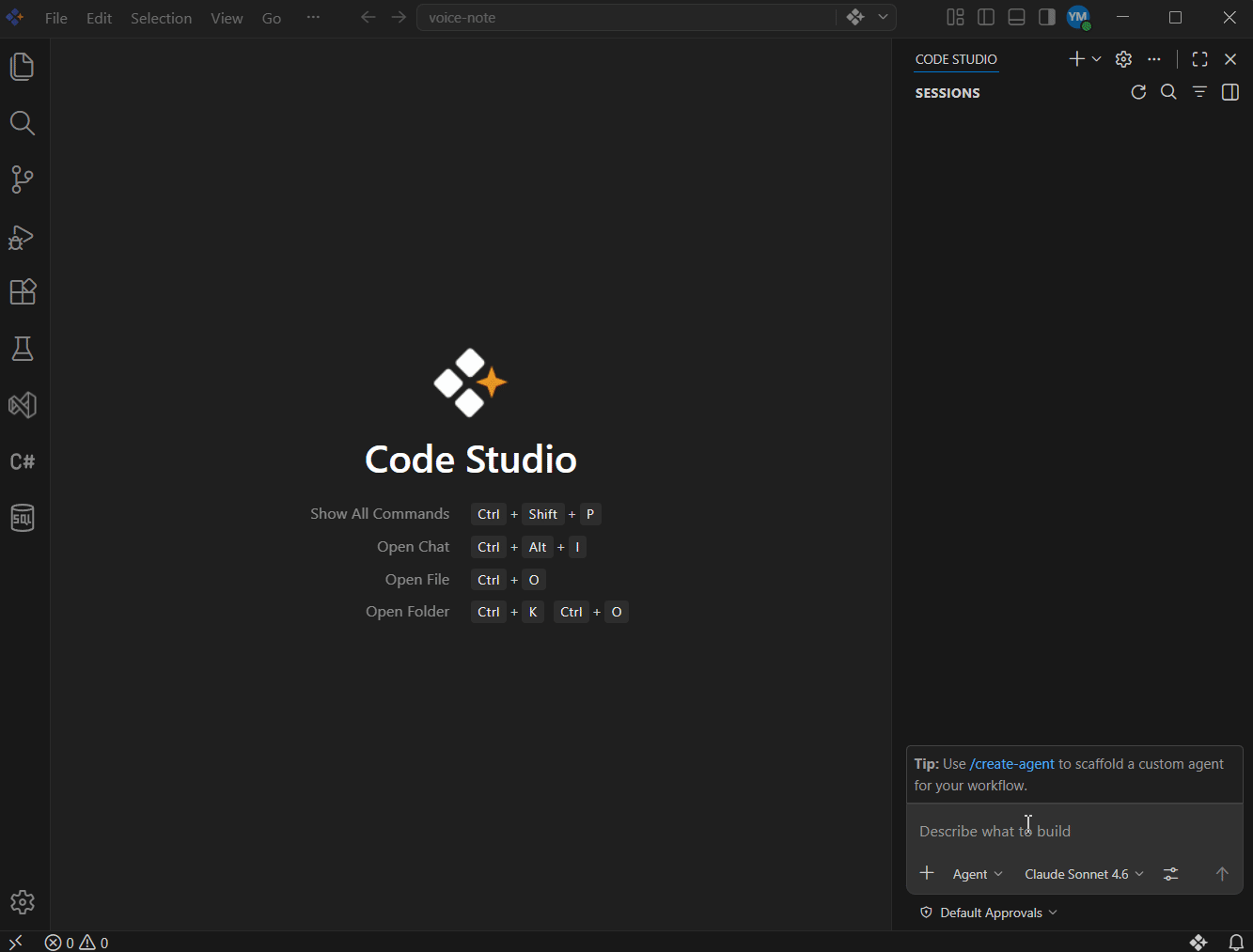Click the /create-agent link

(1011, 764)
